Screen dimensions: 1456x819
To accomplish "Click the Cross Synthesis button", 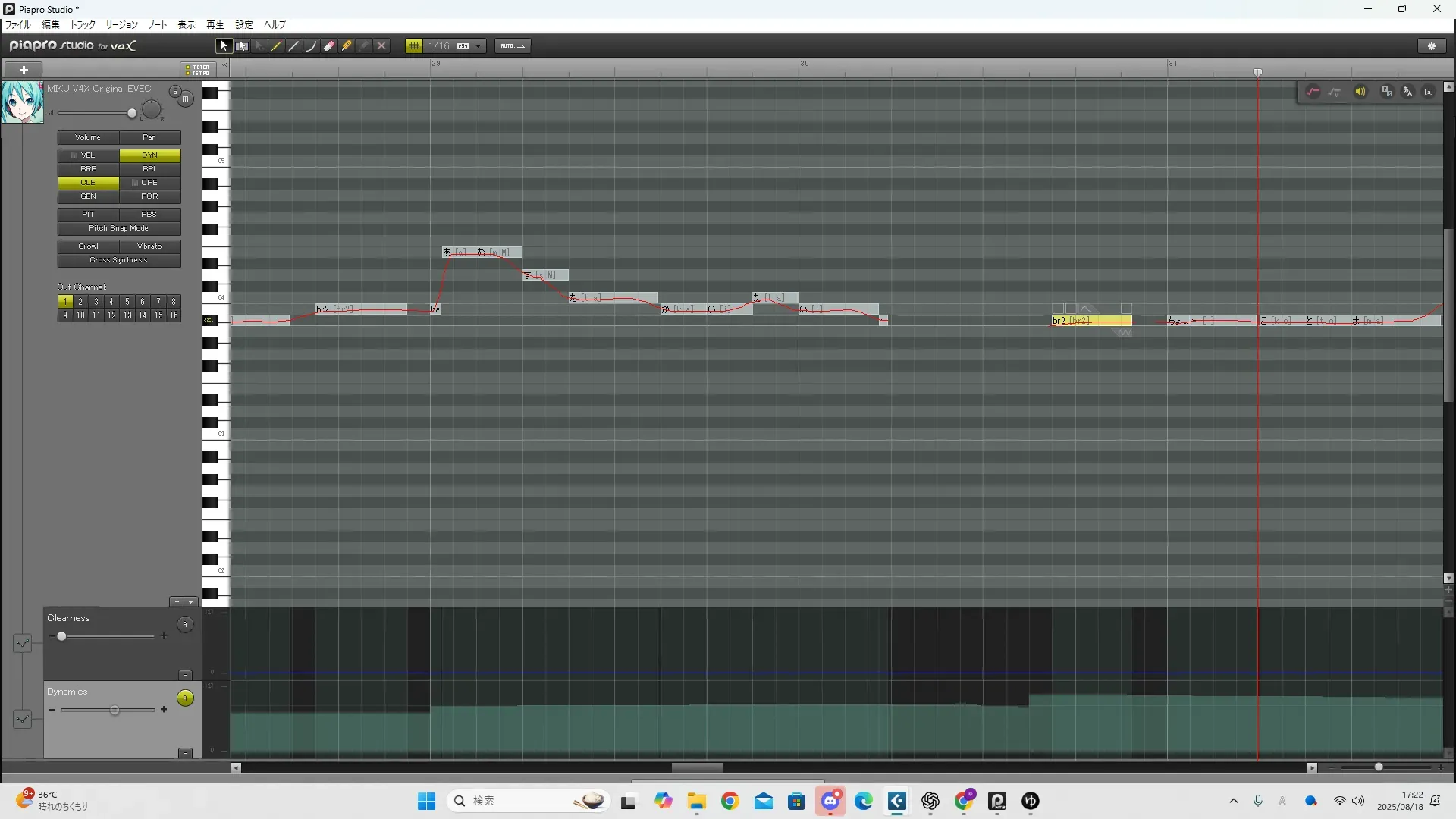I will 119,260.
